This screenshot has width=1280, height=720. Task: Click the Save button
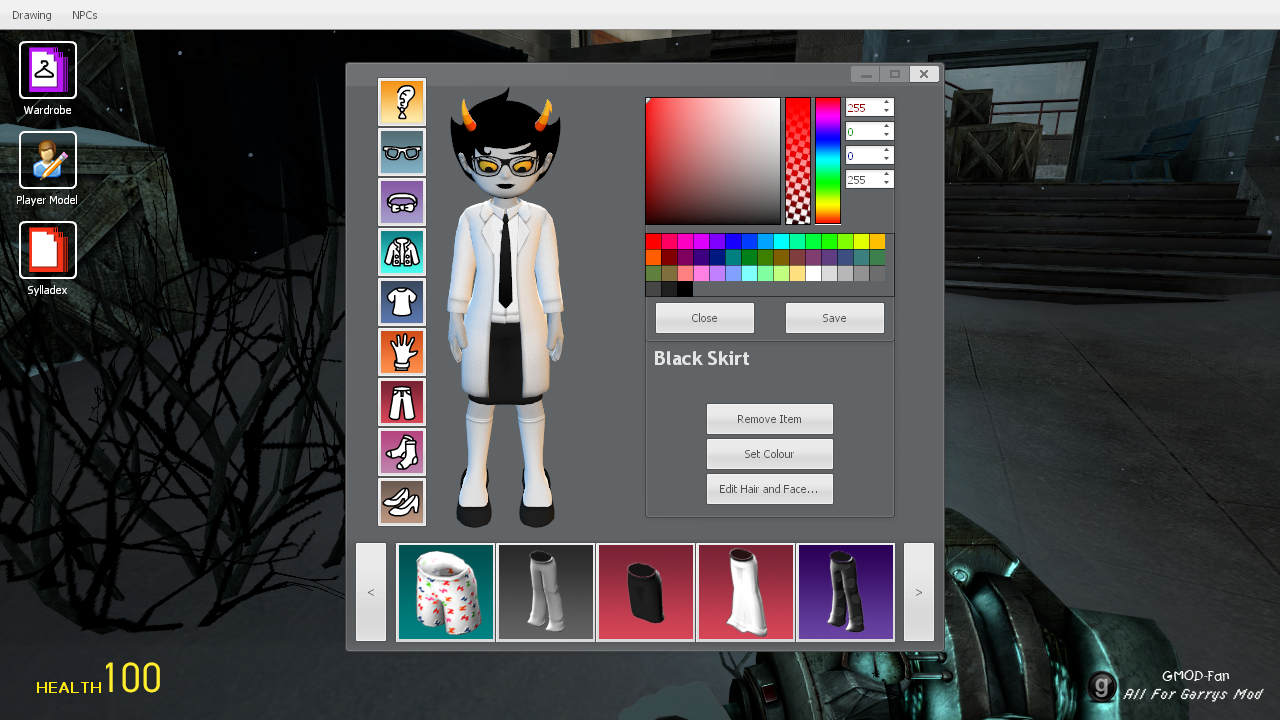835,318
